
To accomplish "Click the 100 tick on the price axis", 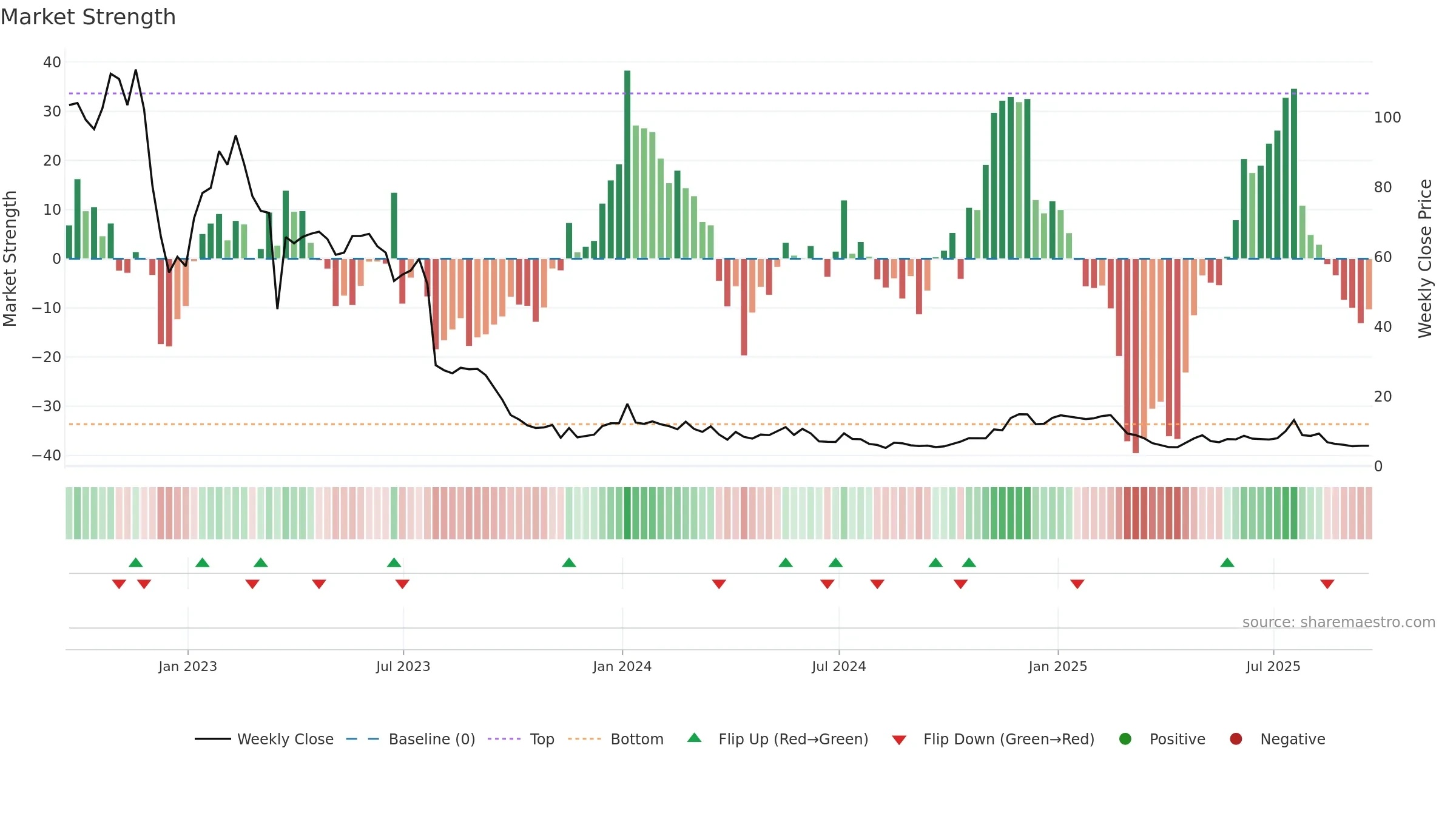I will pos(1387,117).
